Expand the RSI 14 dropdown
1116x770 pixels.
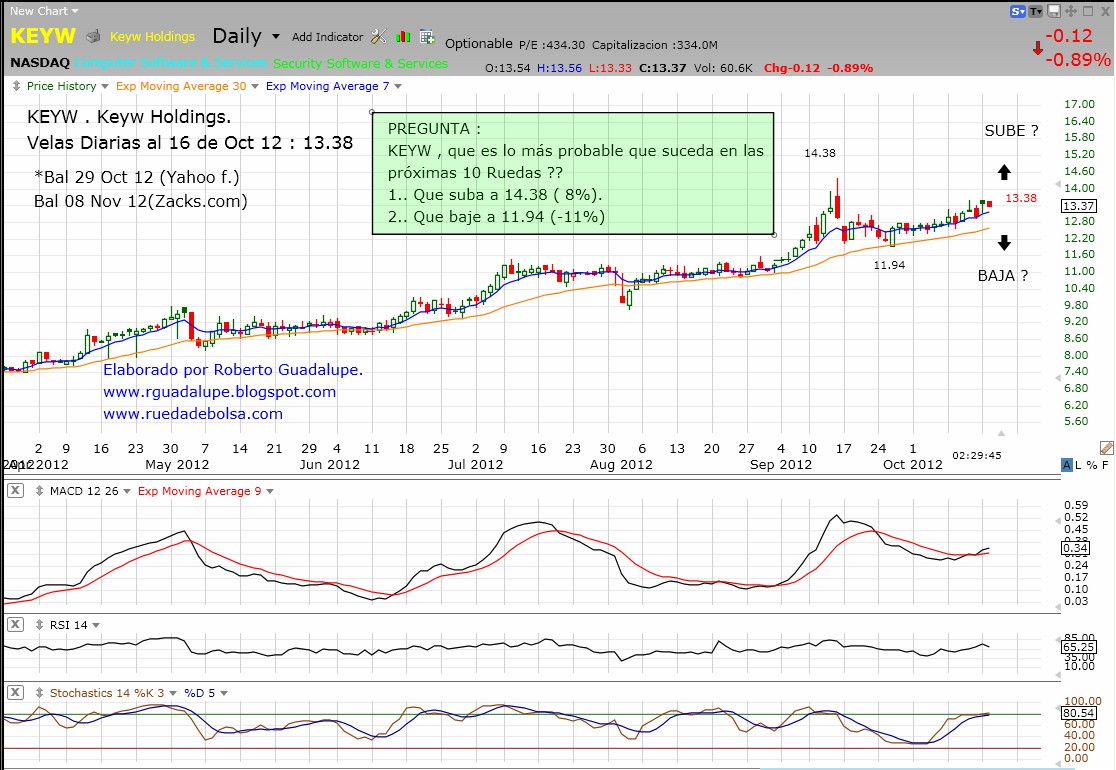tap(96, 625)
